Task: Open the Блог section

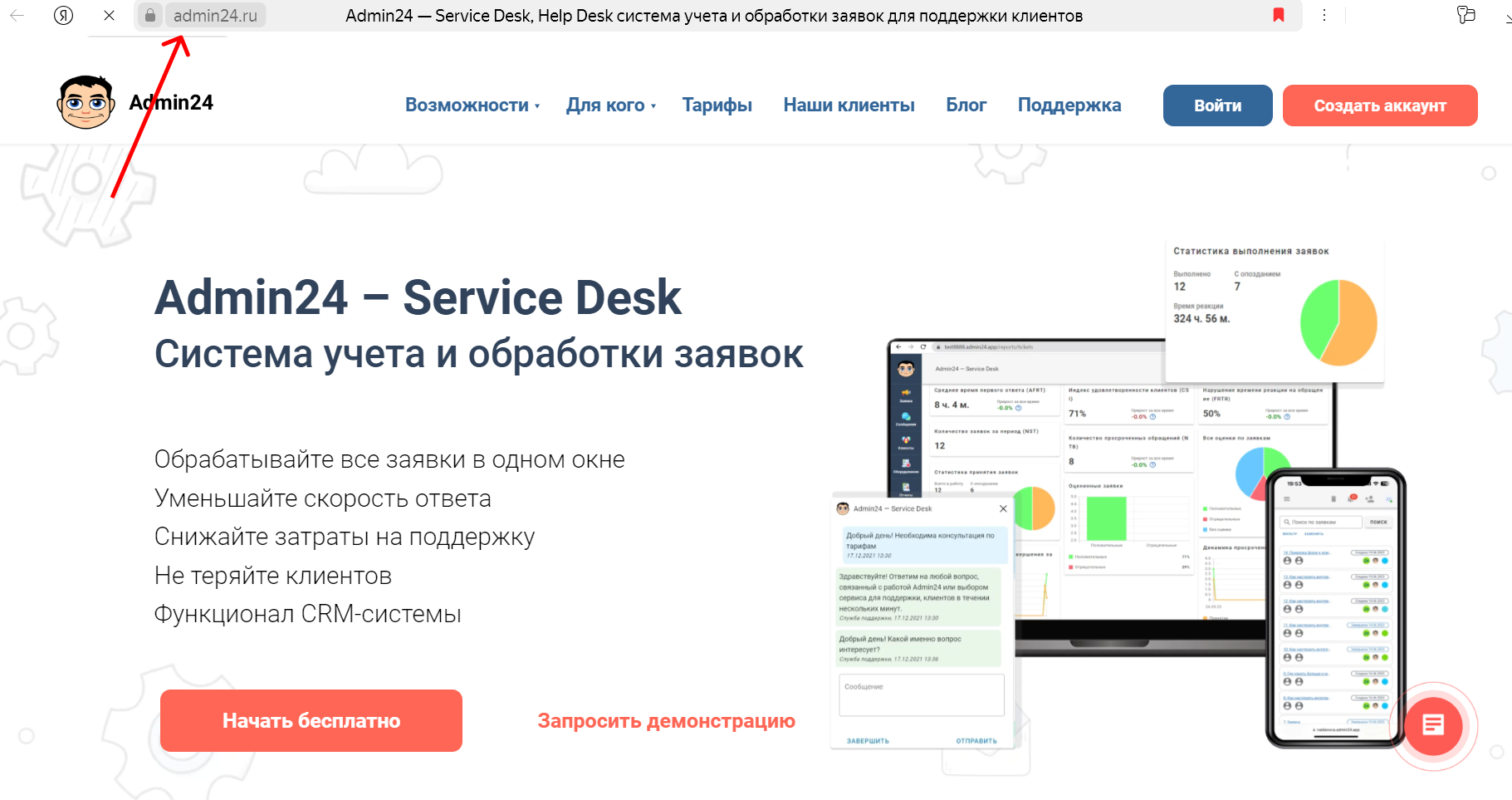Action: coord(966,105)
